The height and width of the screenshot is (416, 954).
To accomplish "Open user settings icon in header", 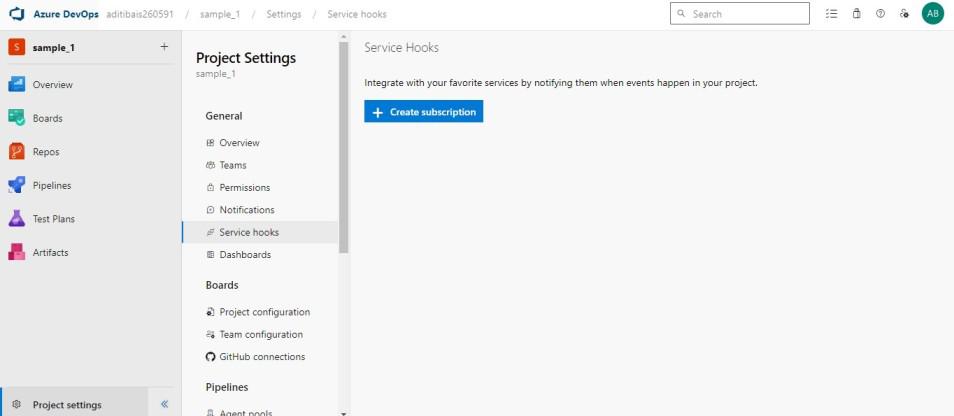I will 904,14.
